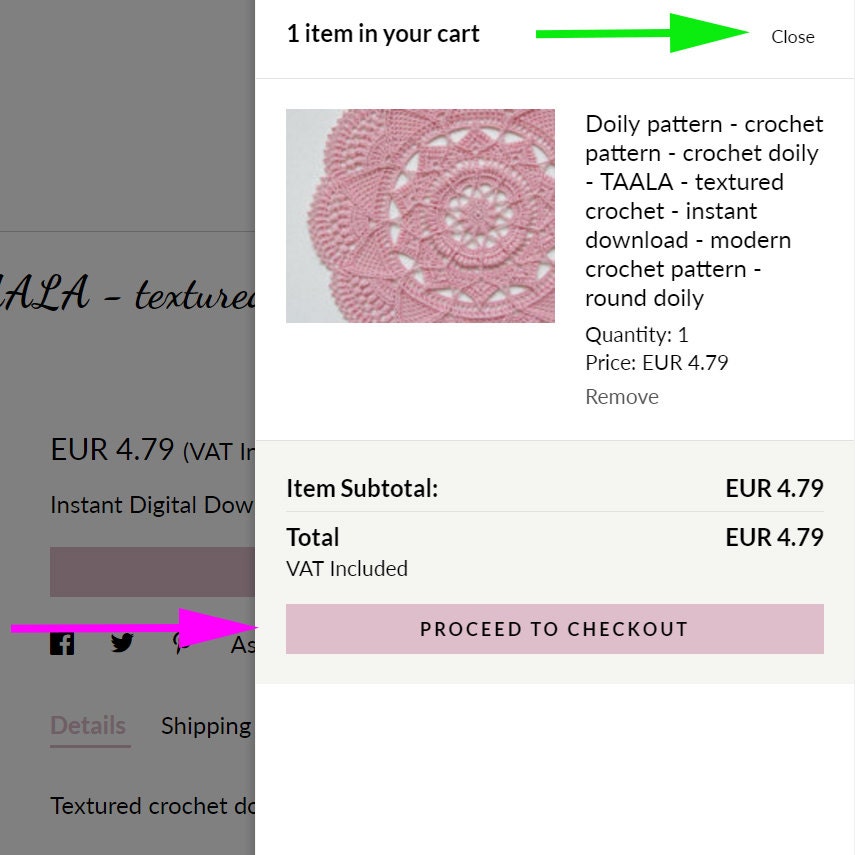Close the cart side panel
The image size is (855, 855).
[x=792, y=37]
